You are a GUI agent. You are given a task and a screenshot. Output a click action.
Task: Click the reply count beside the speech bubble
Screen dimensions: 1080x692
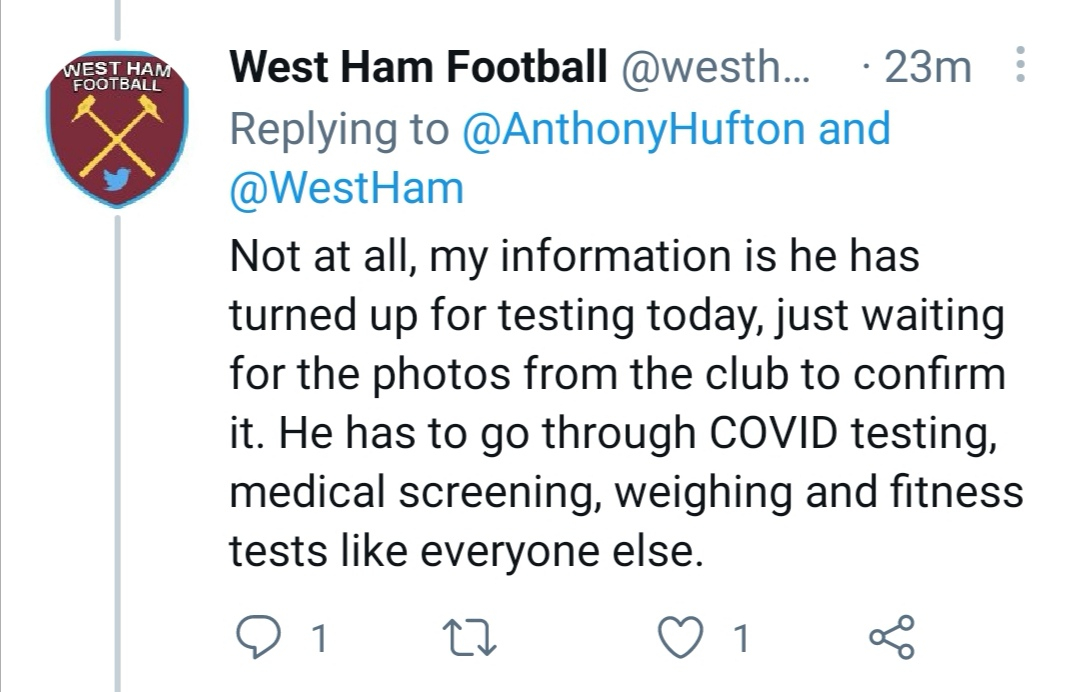click(x=318, y=638)
